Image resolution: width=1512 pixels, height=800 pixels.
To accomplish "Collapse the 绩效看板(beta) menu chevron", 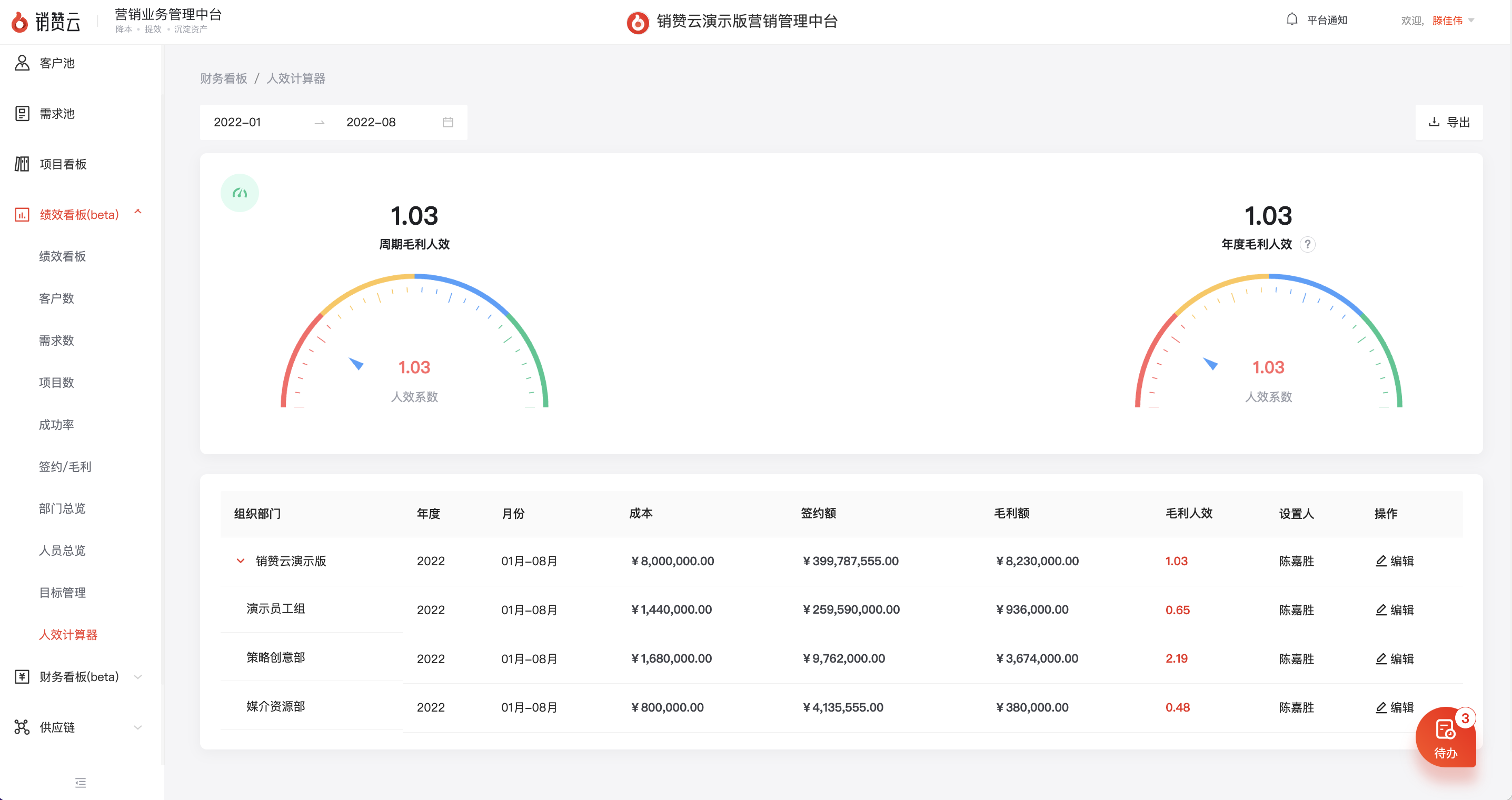I will (x=138, y=212).
